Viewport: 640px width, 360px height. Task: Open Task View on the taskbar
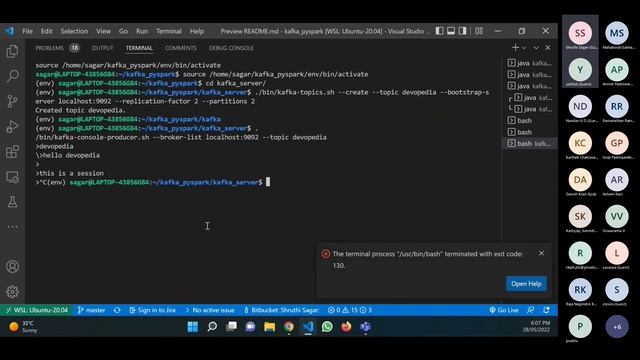point(231,327)
